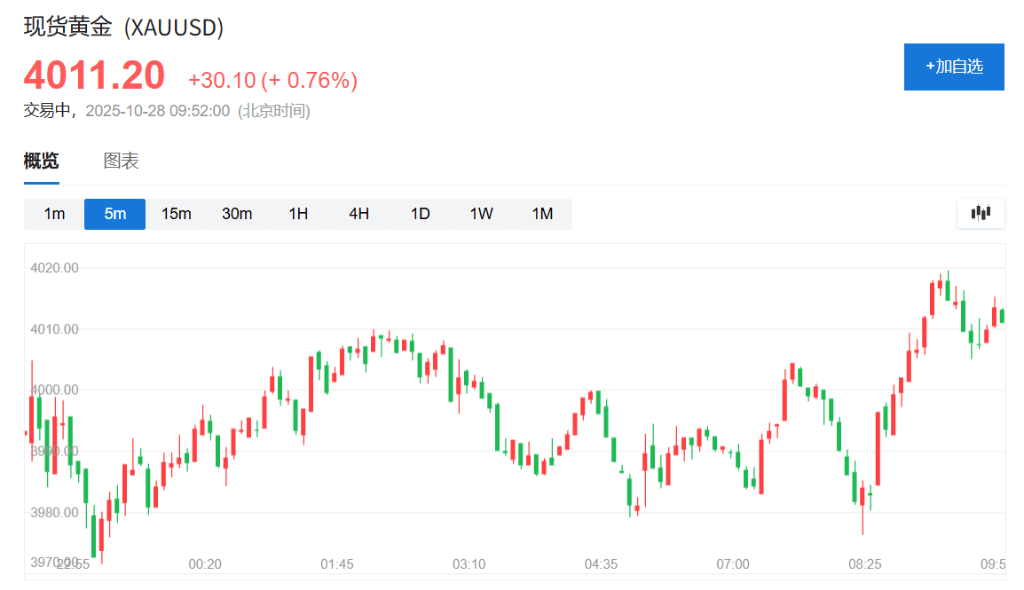Switch chart to 30m interval
This screenshot has width=1024, height=590.
coord(237,214)
